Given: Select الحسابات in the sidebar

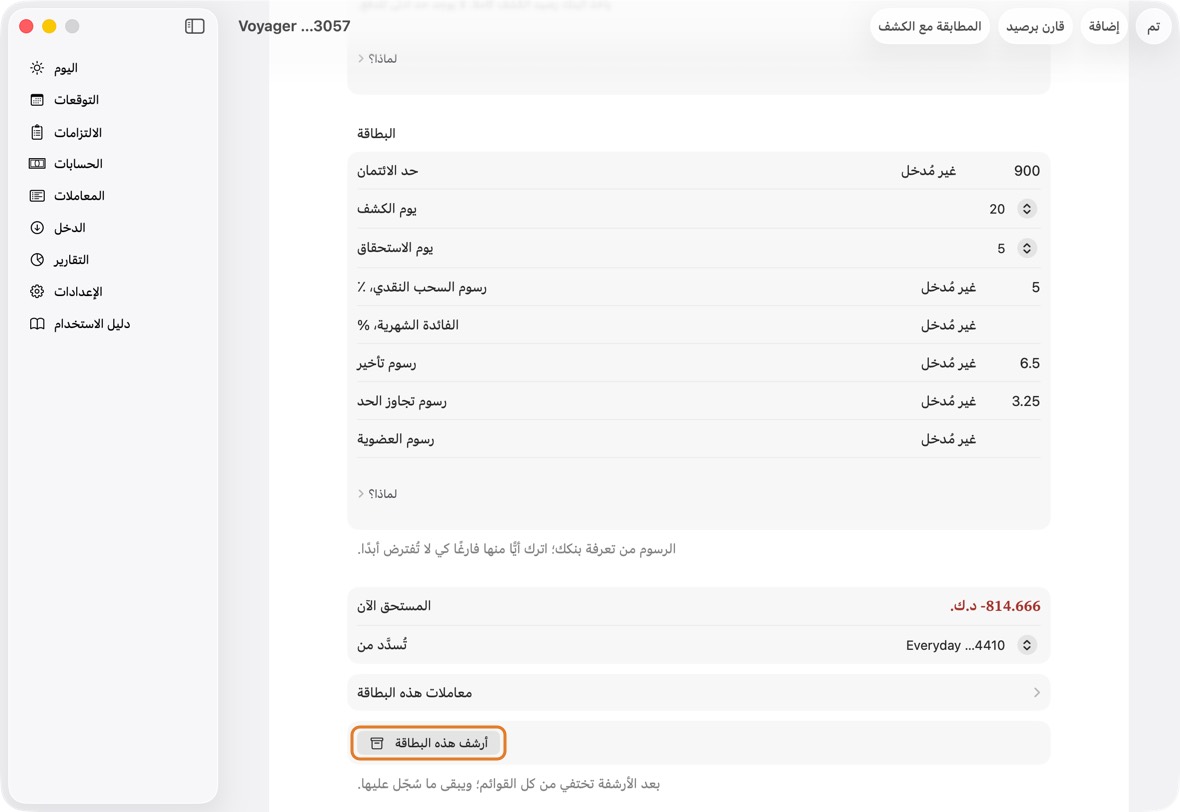Looking at the screenshot, I should [113, 163].
